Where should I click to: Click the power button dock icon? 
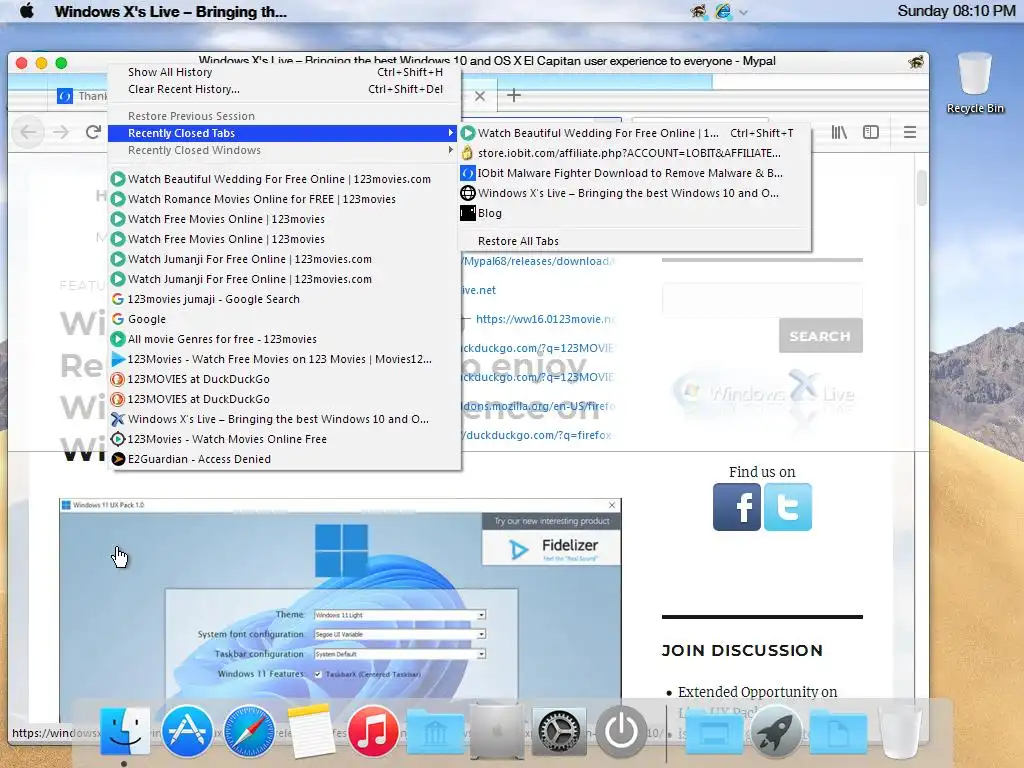point(621,731)
